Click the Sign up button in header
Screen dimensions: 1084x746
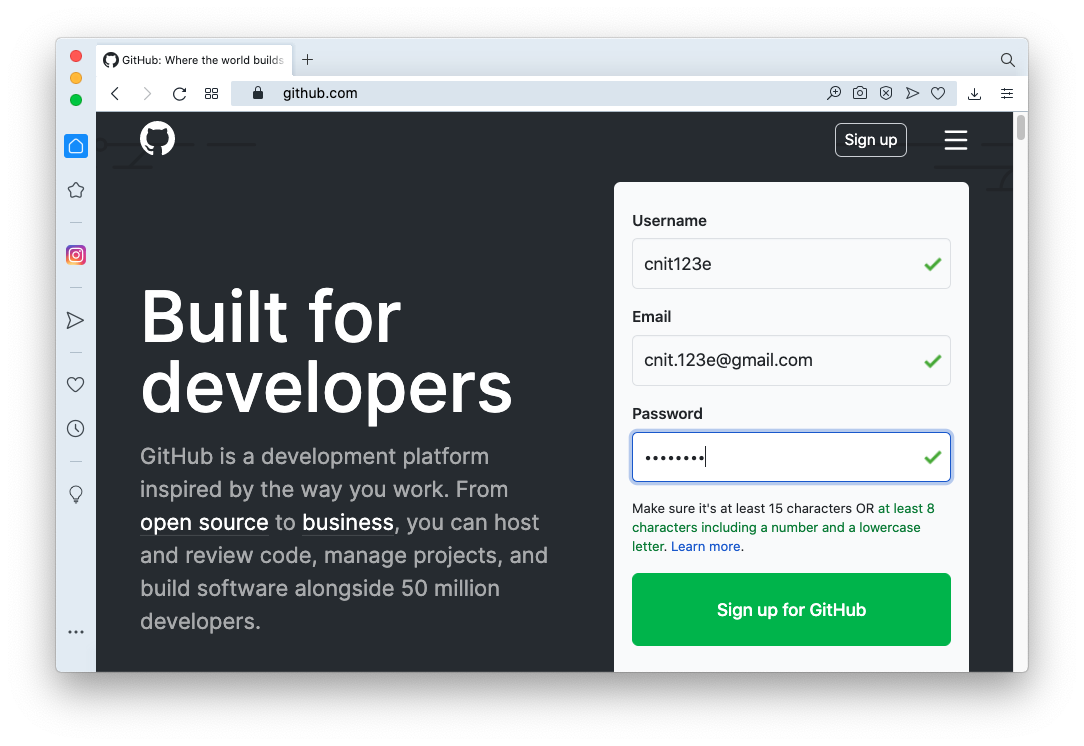click(870, 140)
